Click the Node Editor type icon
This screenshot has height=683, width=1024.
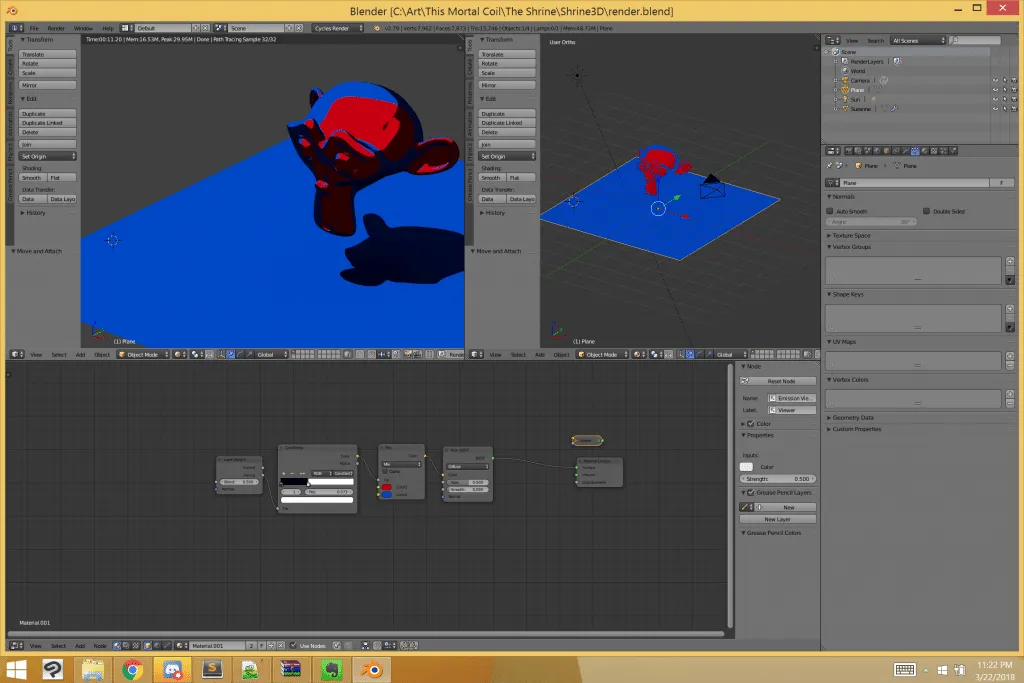pyautogui.click(x=14, y=645)
